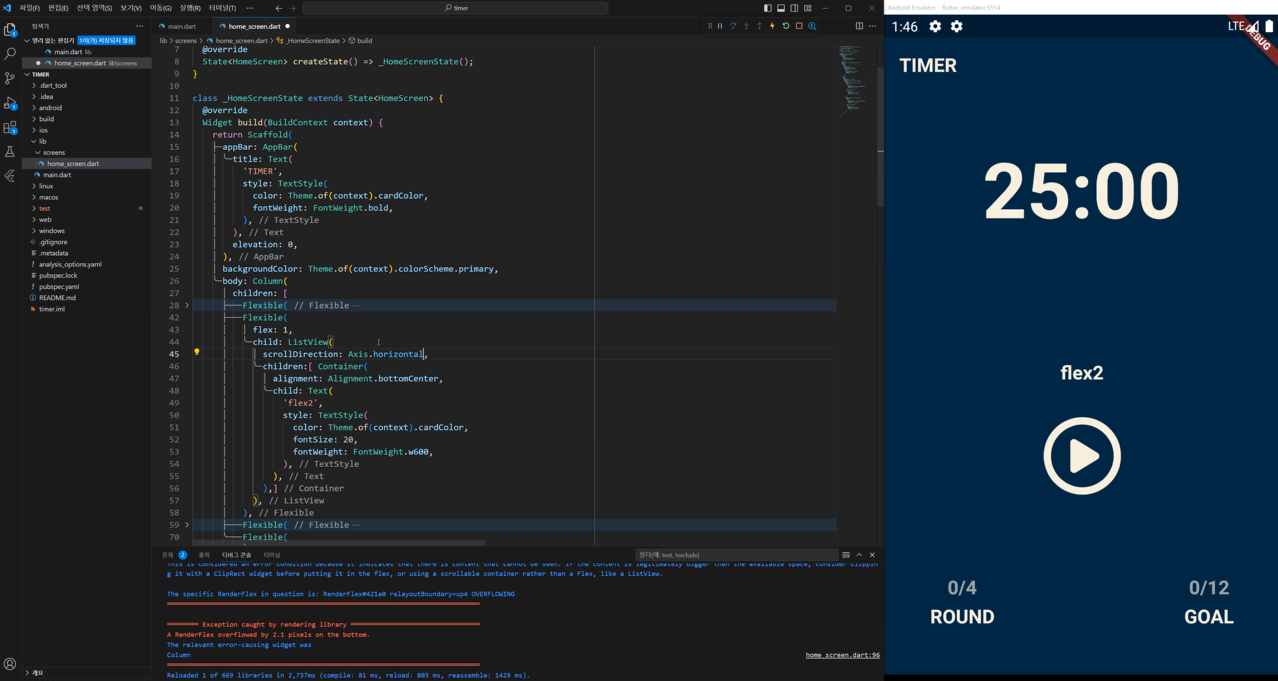Go back with the title bar arrow
1278x681 pixels.
click(279, 8)
